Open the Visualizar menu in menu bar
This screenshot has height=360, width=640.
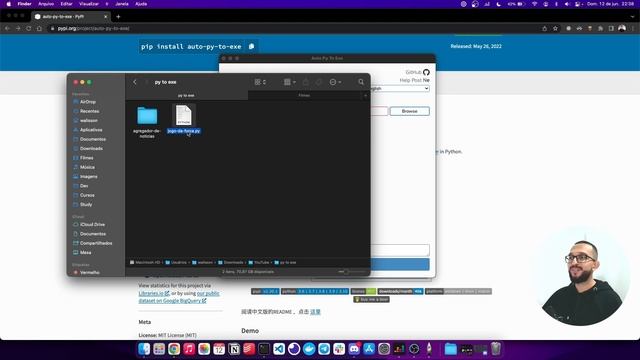tap(89, 4)
